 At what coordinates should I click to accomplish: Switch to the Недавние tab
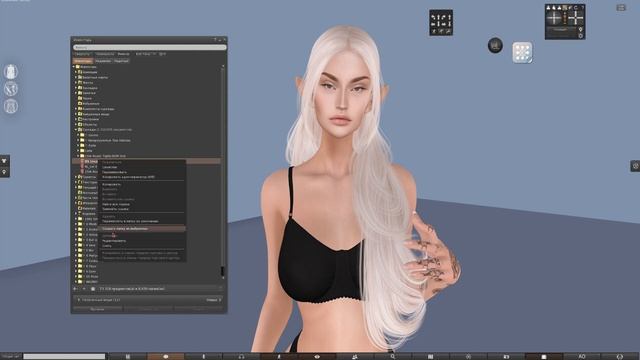click(x=103, y=61)
